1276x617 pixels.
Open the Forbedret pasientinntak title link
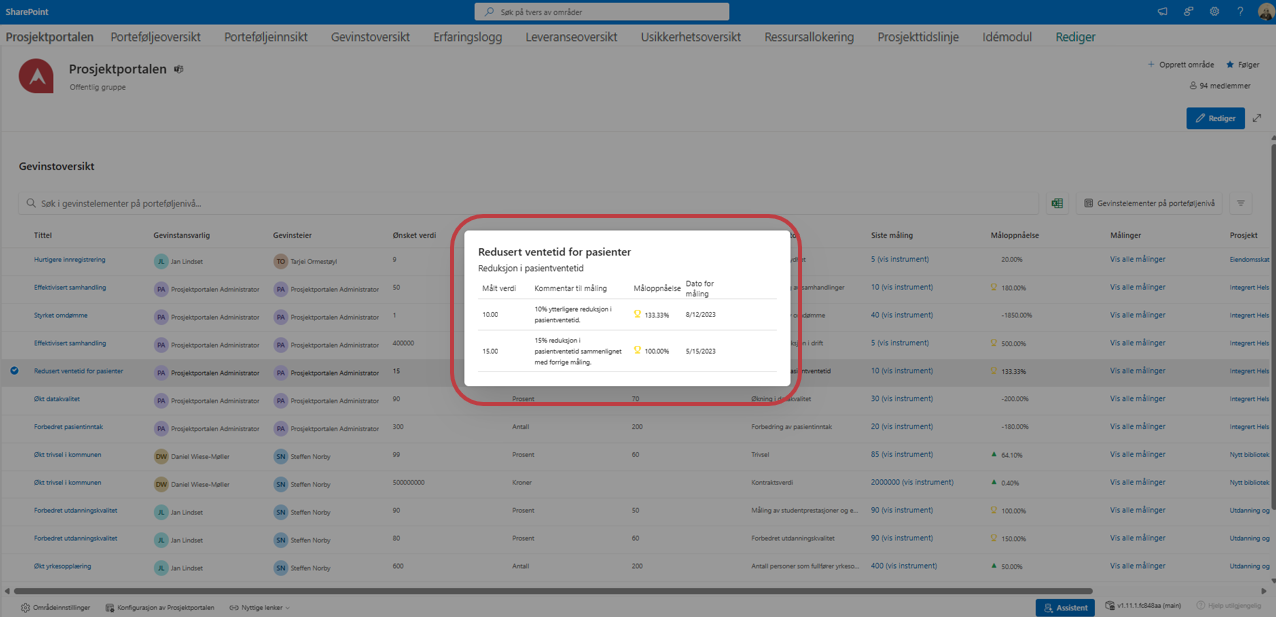(68, 427)
